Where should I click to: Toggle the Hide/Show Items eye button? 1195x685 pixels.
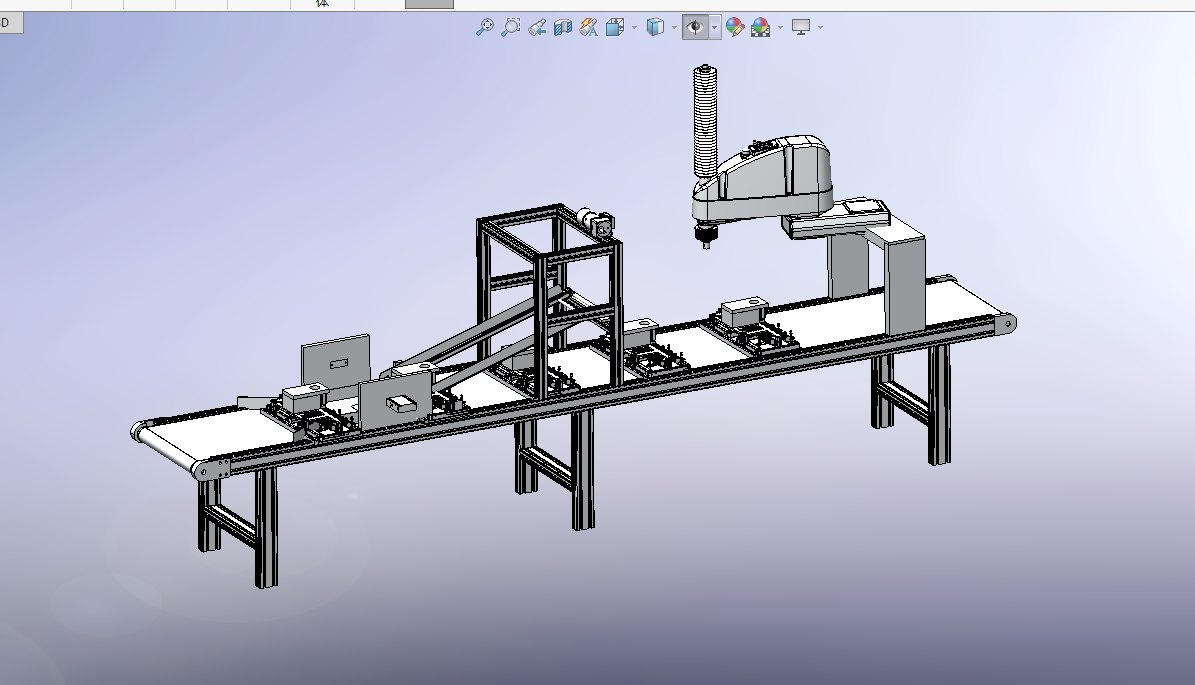click(x=695, y=28)
